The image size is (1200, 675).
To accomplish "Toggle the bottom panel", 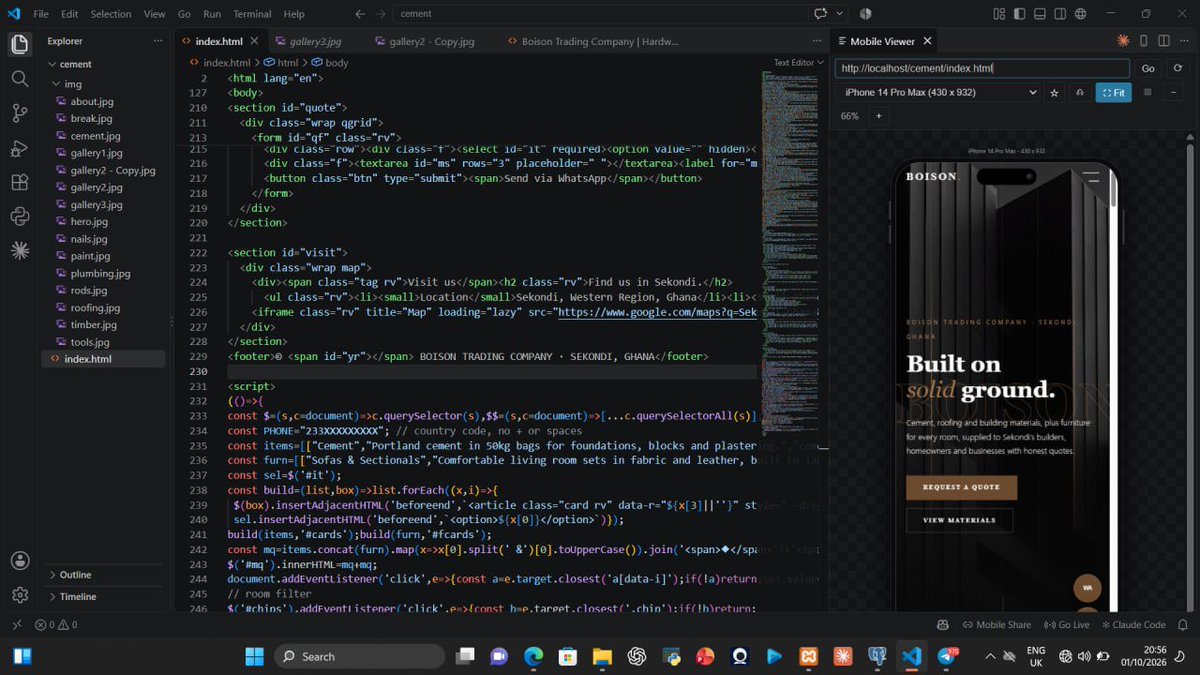I will tap(1039, 14).
